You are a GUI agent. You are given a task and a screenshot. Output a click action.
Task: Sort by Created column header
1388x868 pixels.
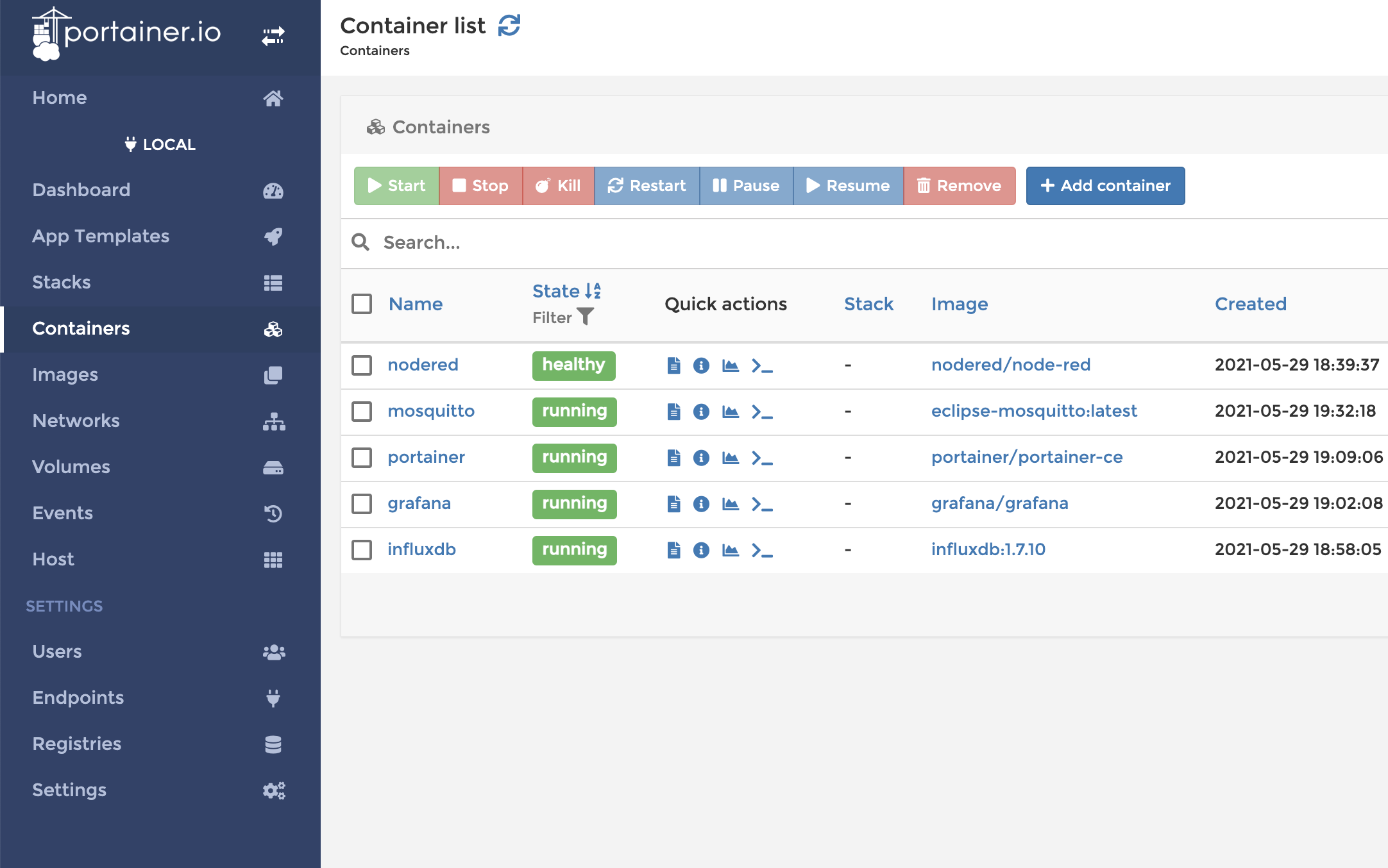click(1251, 304)
